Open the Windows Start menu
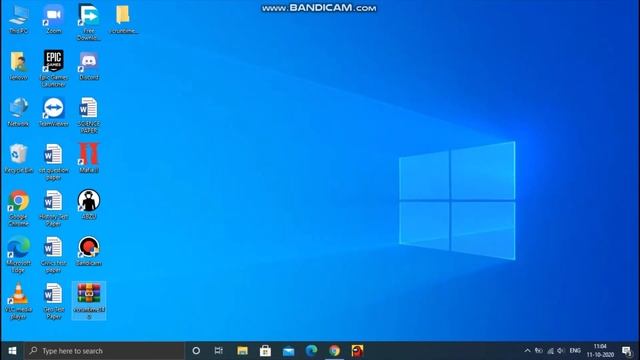Viewport: 640px width, 360px height. [x=12, y=351]
